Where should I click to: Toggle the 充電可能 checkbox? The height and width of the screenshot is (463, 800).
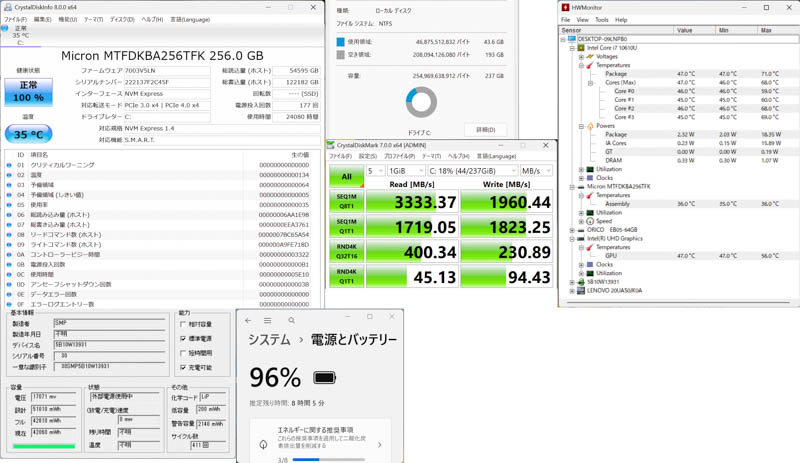[x=183, y=367]
